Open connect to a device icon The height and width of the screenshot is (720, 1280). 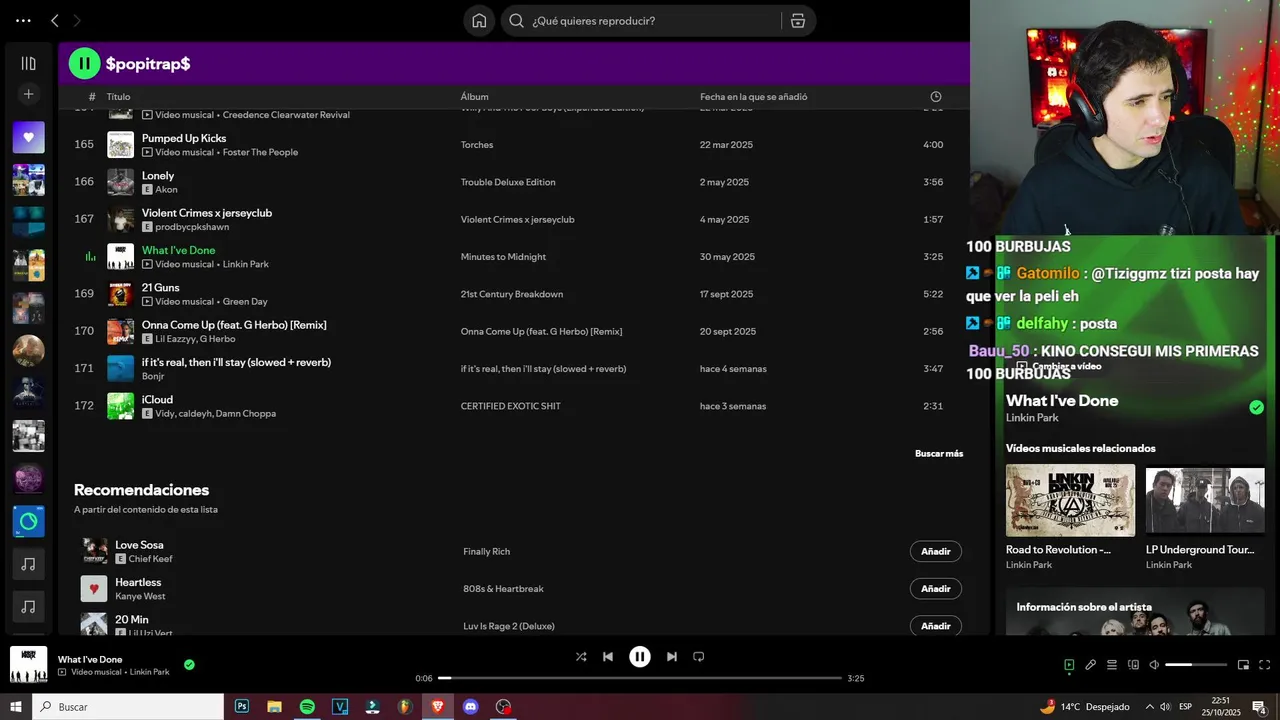pos(1133,665)
